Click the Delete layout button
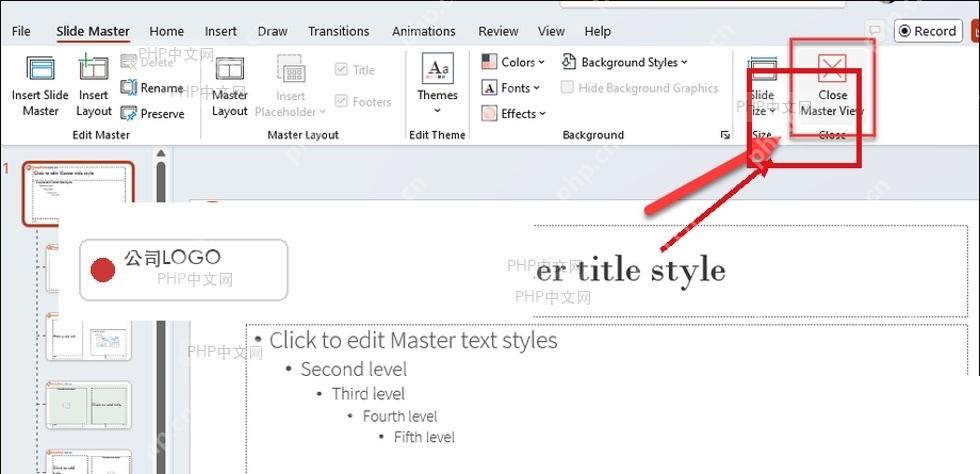Screen dimensions: 980x474 pyautogui.click(x=147, y=62)
